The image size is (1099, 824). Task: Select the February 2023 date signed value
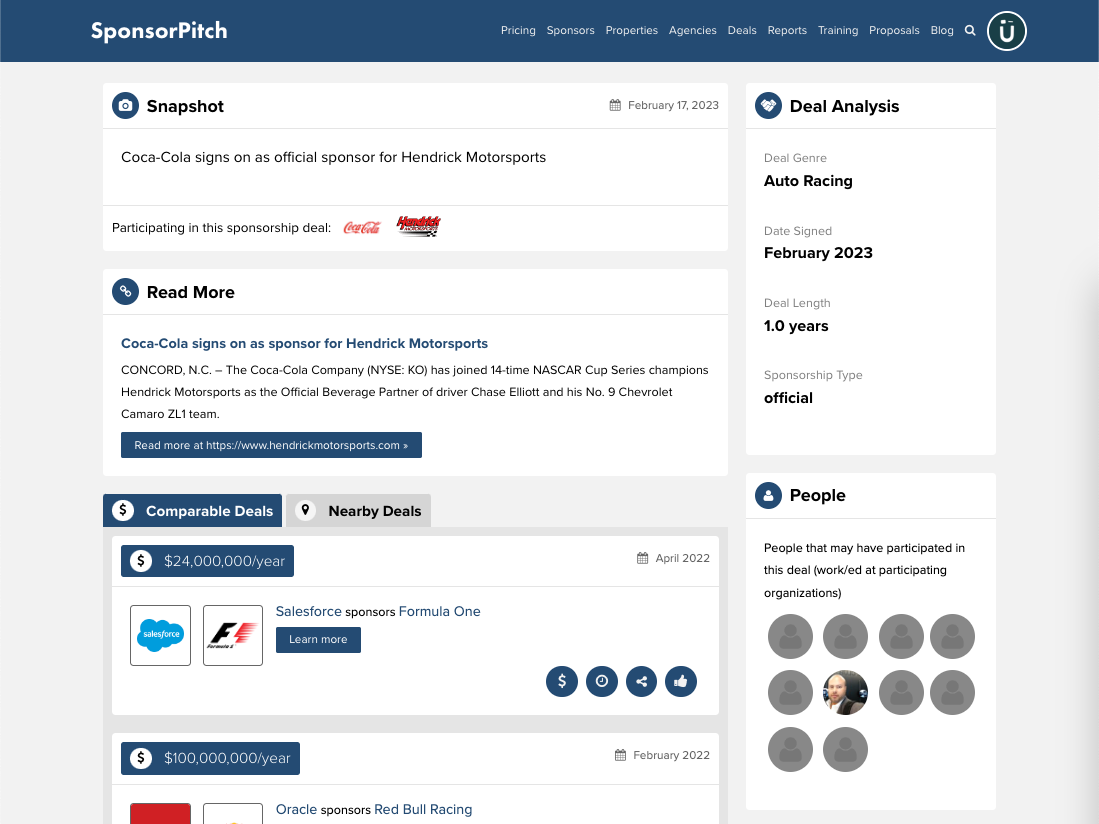[x=818, y=253]
